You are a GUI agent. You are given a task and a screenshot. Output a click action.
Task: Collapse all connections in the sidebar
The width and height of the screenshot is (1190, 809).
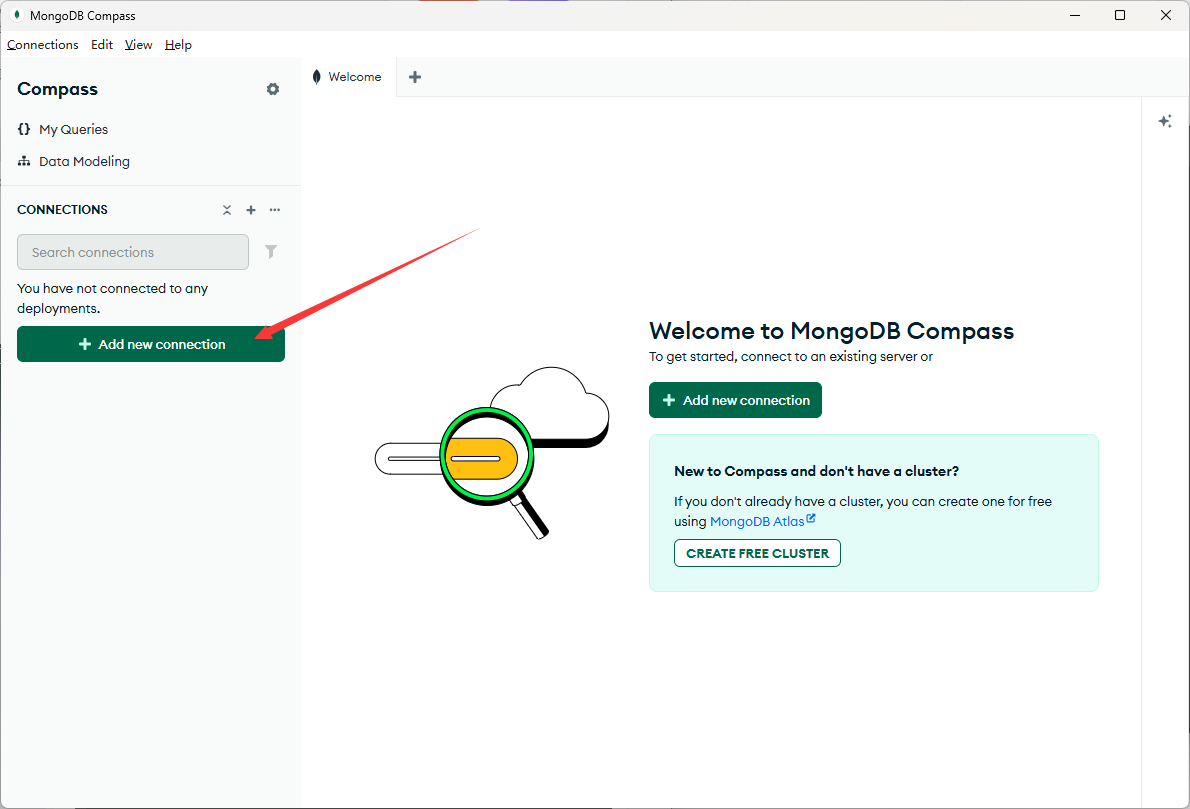227,210
